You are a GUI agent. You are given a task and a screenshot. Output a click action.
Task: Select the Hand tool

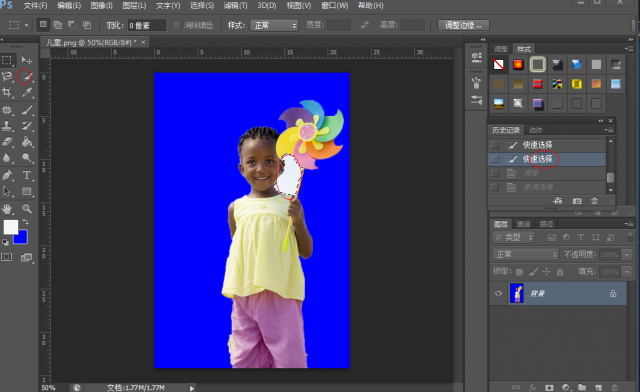(x=7, y=209)
